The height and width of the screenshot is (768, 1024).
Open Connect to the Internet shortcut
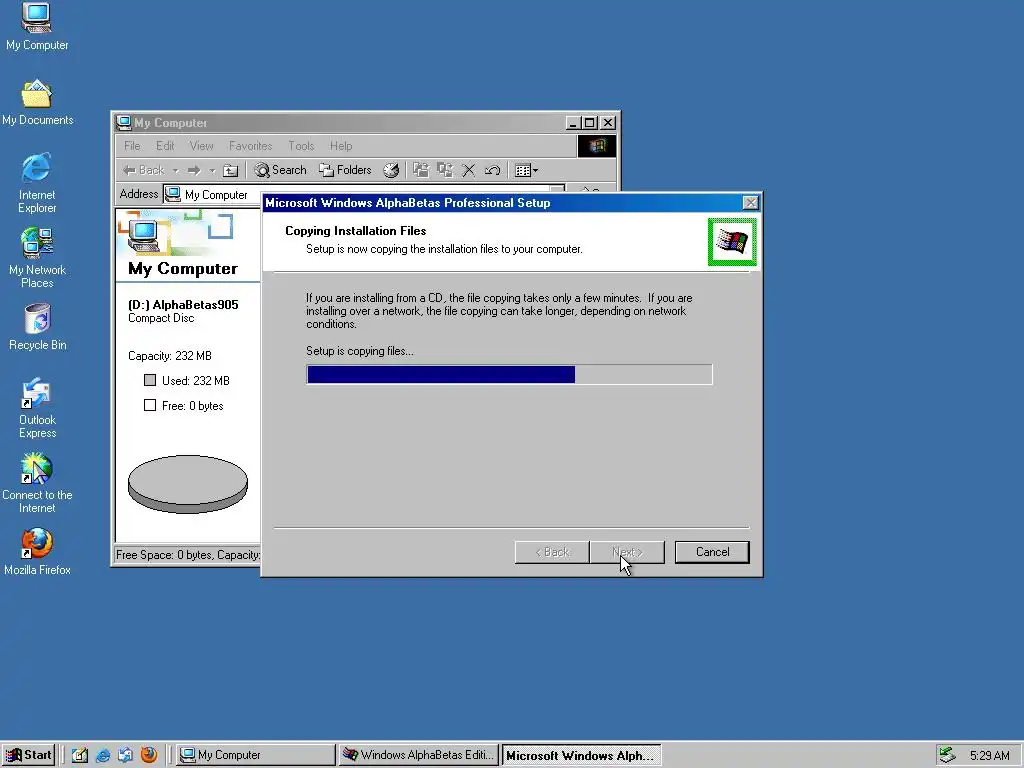pos(37,483)
